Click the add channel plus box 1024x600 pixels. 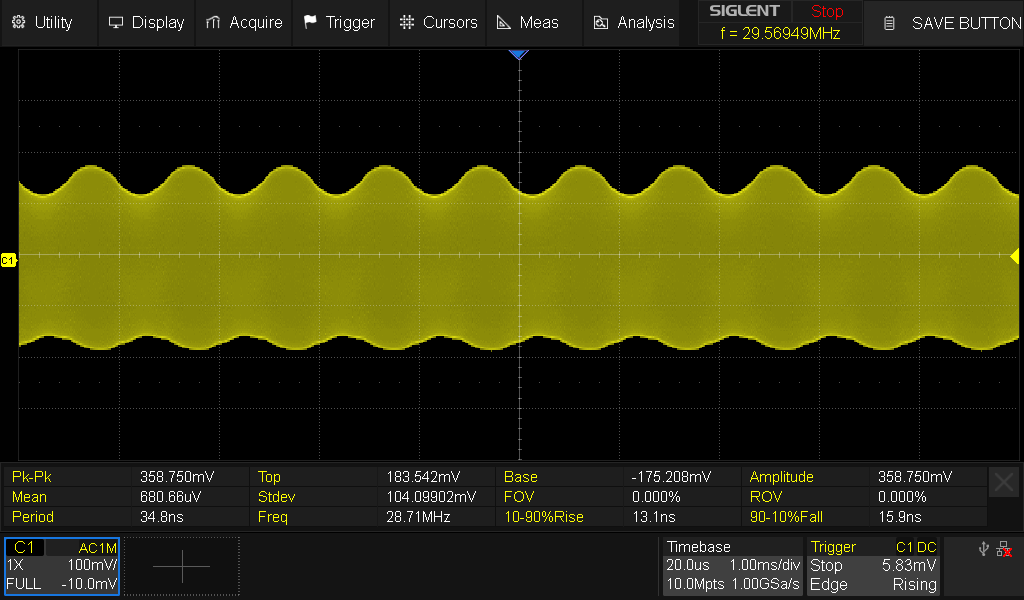coord(182,566)
